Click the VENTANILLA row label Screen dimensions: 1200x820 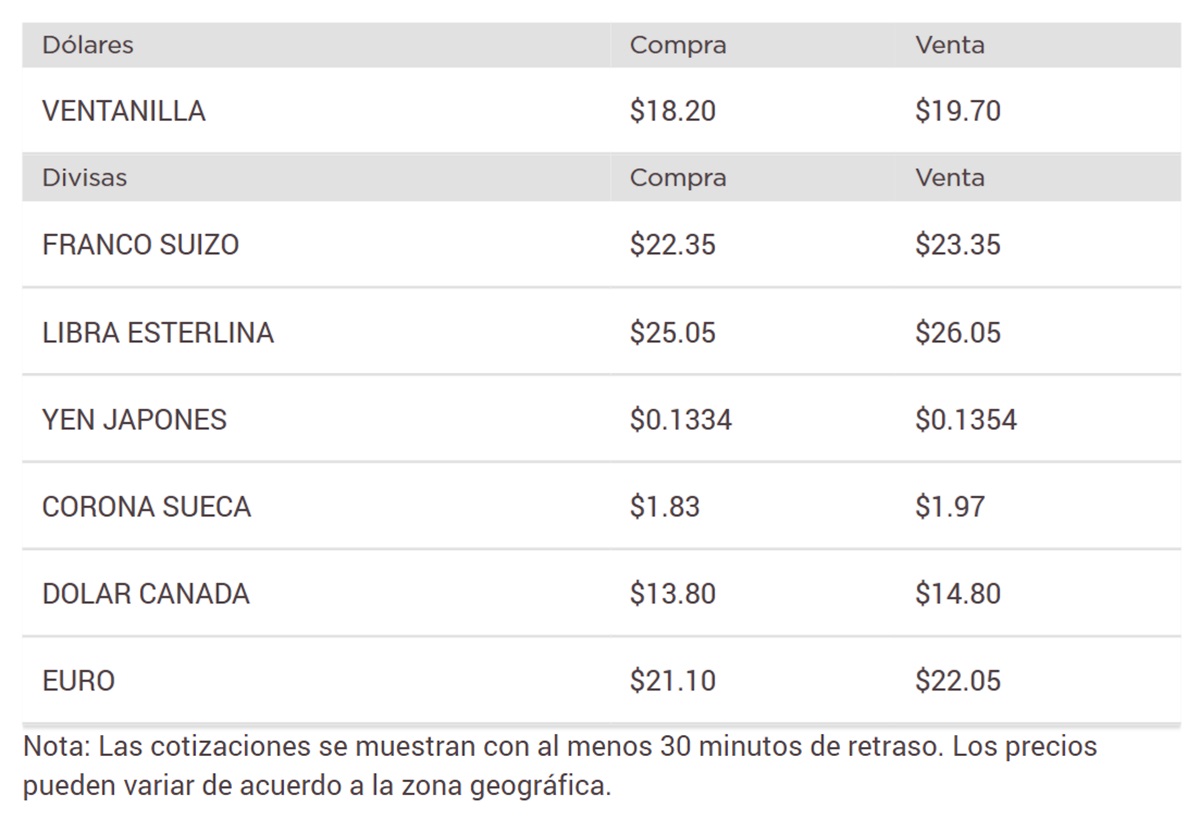[x=124, y=111]
